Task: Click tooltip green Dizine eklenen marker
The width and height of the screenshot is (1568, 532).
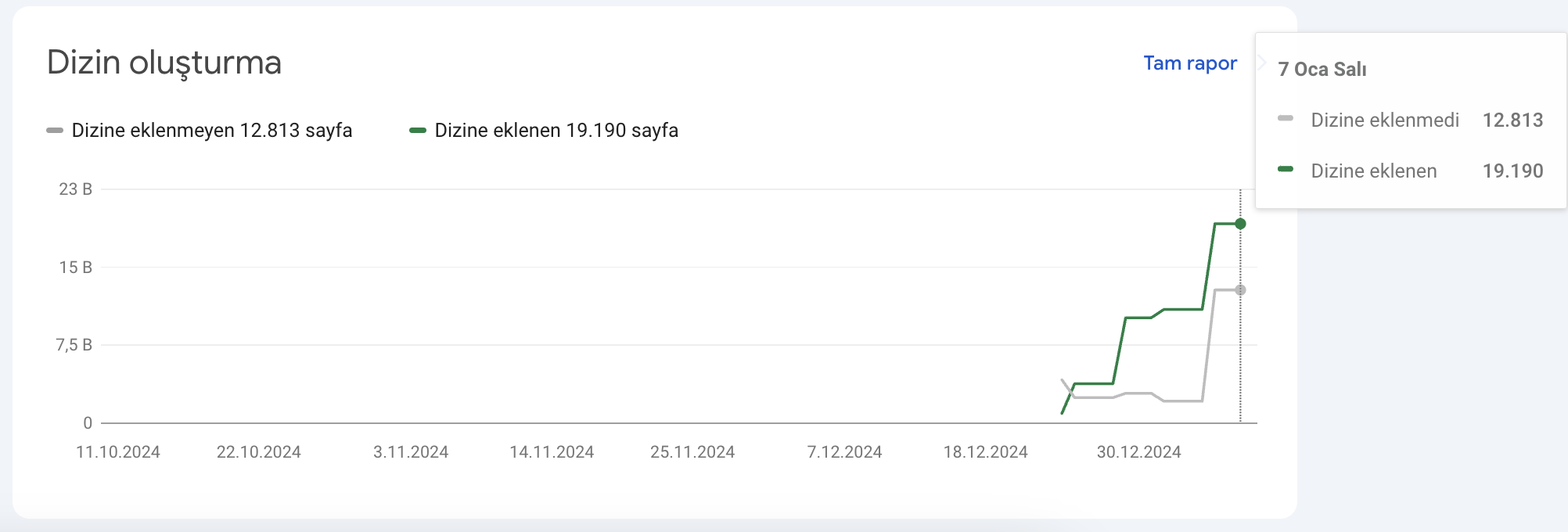Action: [1286, 170]
